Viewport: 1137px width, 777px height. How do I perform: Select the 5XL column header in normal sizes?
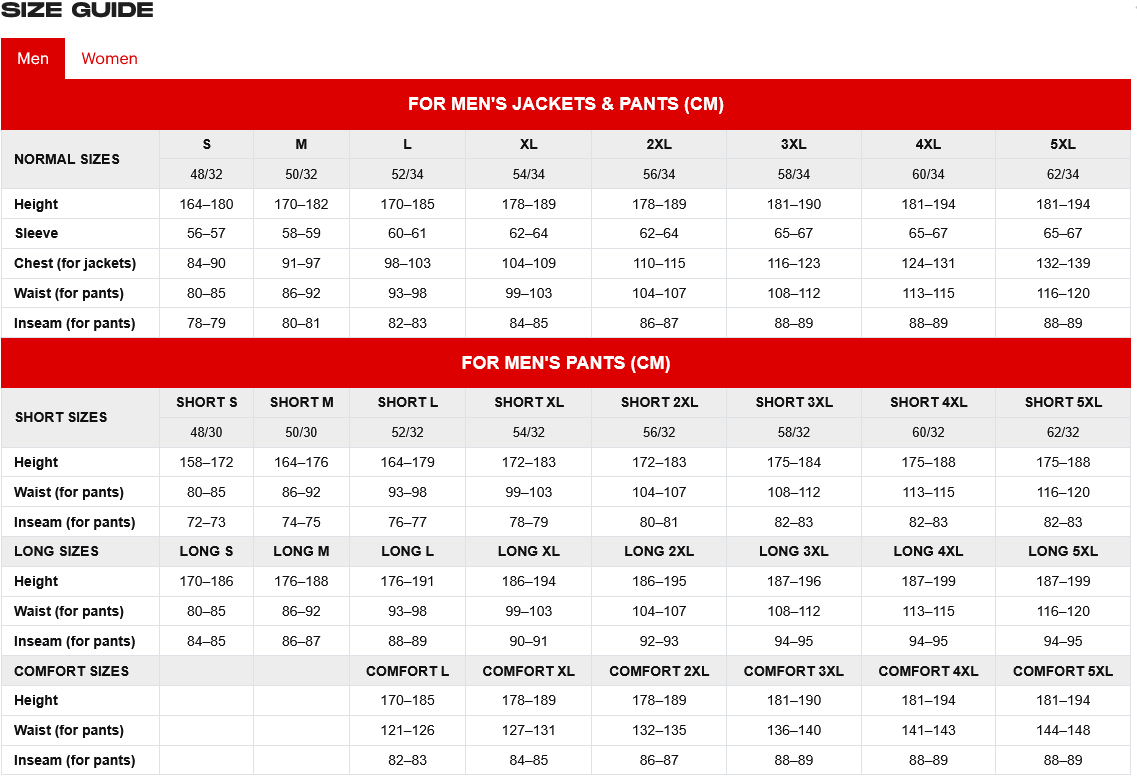click(1062, 144)
